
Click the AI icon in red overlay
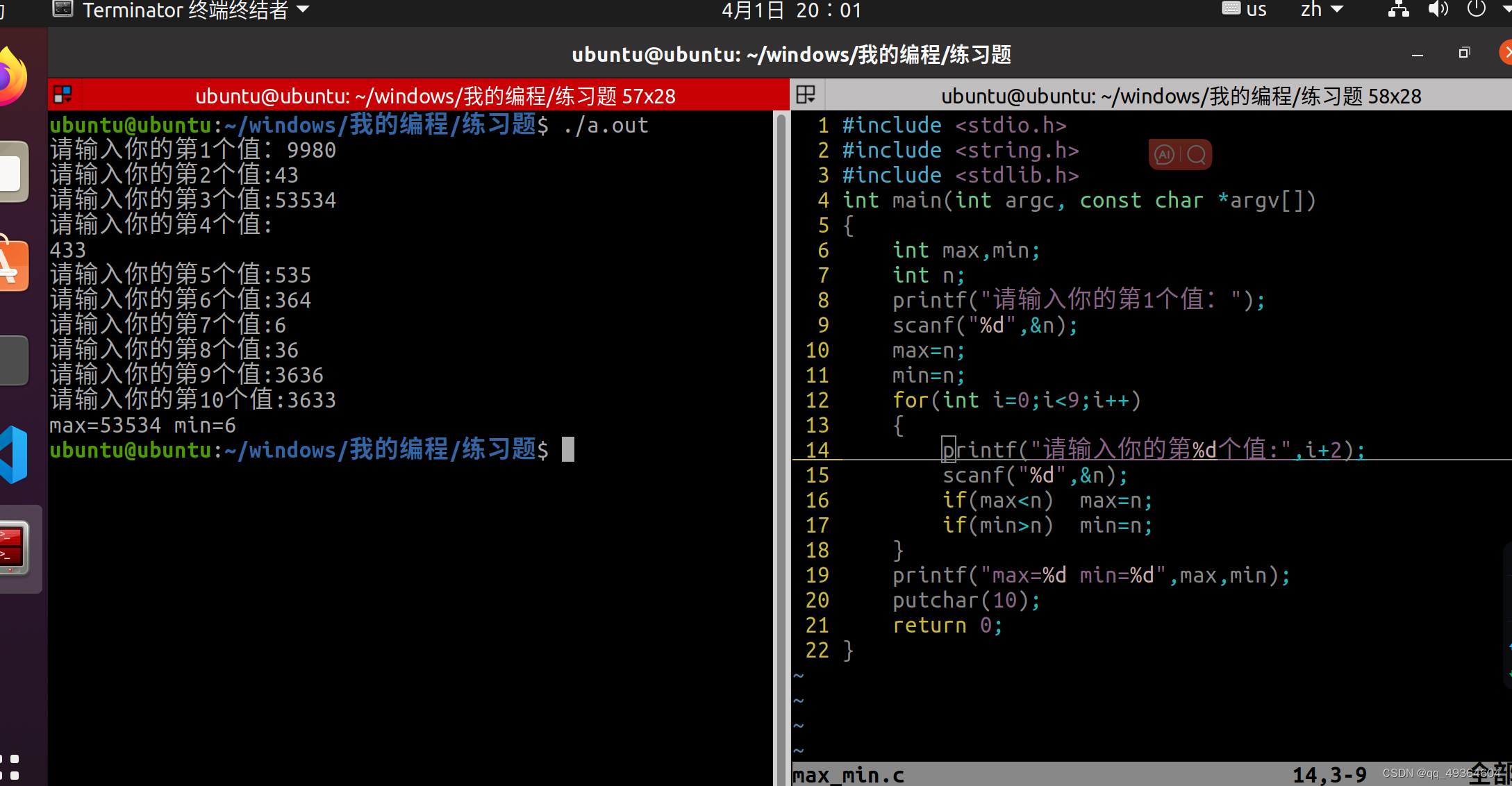(1165, 154)
